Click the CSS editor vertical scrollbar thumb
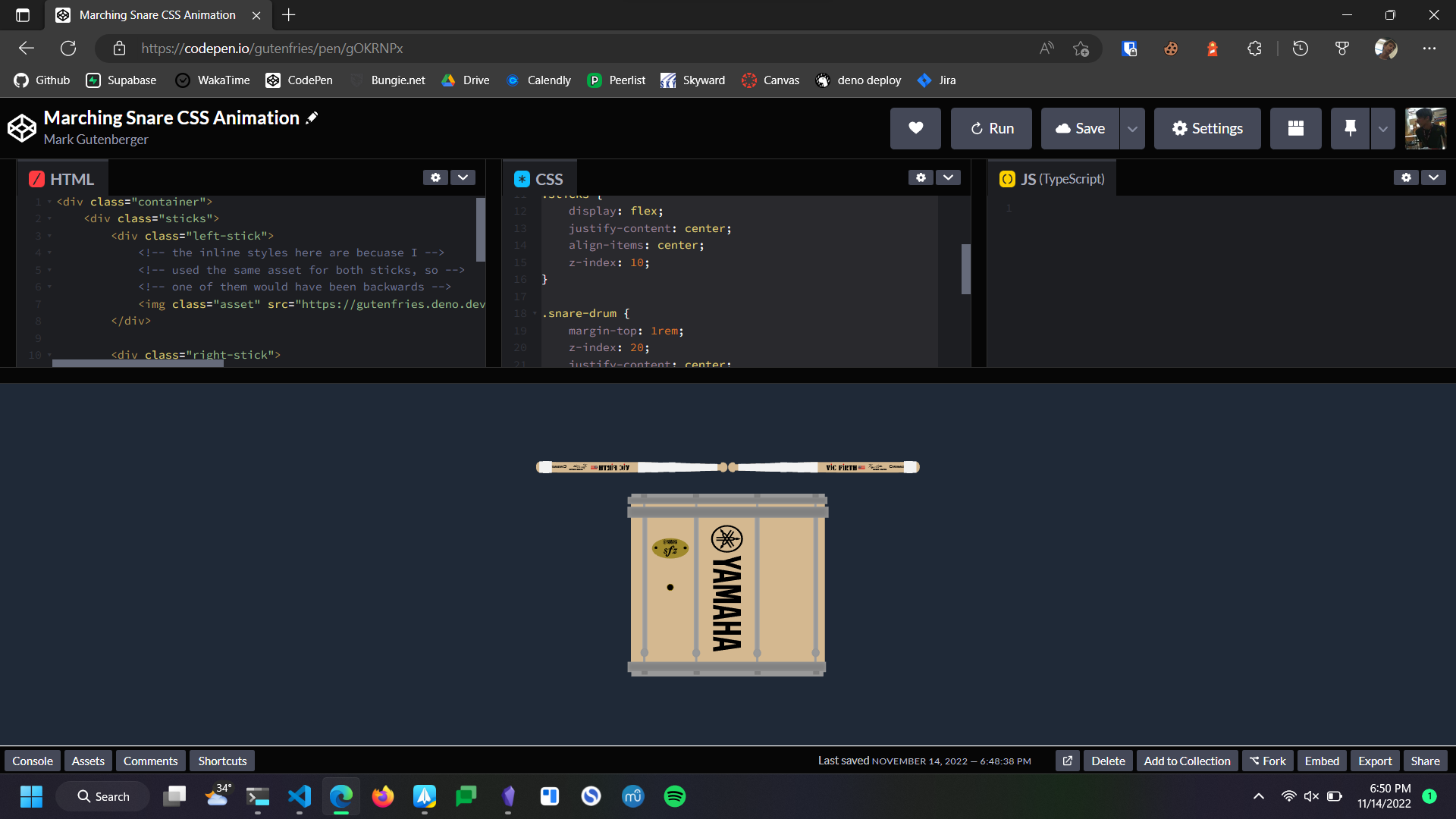1456x819 pixels. point(965,268)
